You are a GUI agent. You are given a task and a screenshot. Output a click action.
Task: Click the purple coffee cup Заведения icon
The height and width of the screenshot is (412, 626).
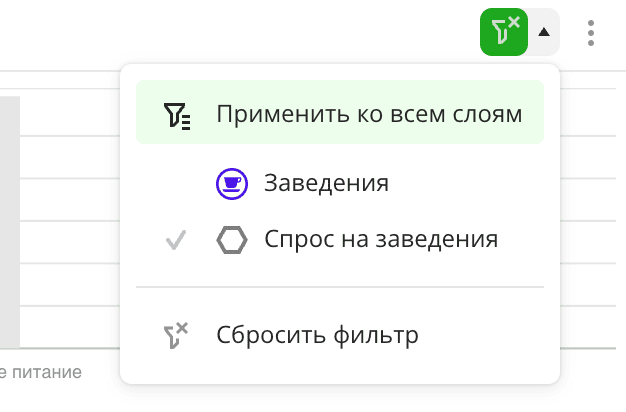231,183
